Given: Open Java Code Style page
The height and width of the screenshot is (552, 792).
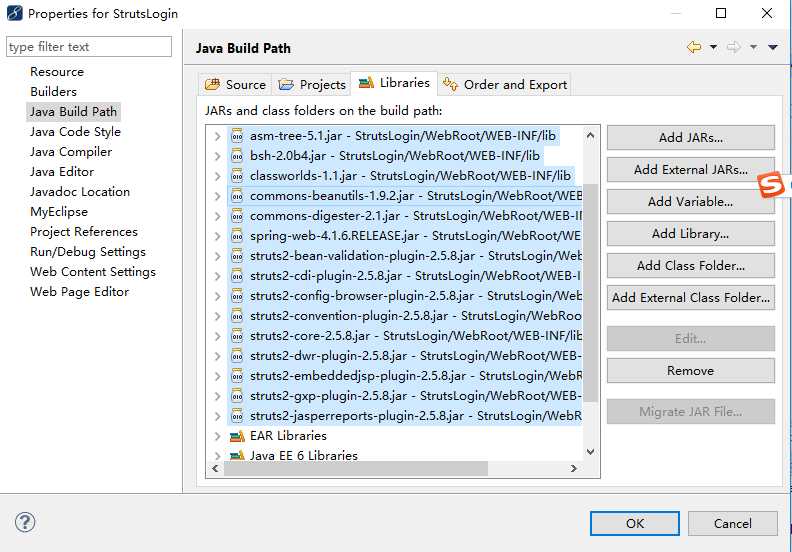Looking at the screenshot, I should (x=75, y=132).
